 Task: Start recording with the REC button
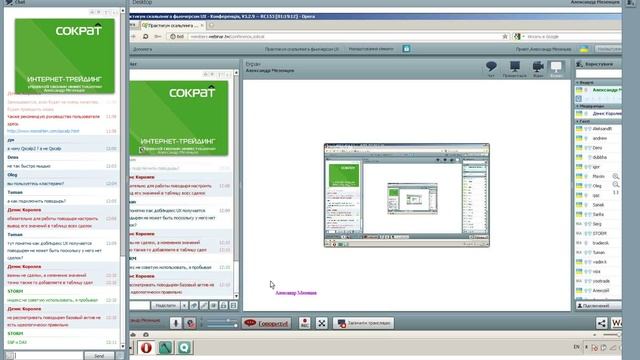pyautogui.click(x=304, y=323)
